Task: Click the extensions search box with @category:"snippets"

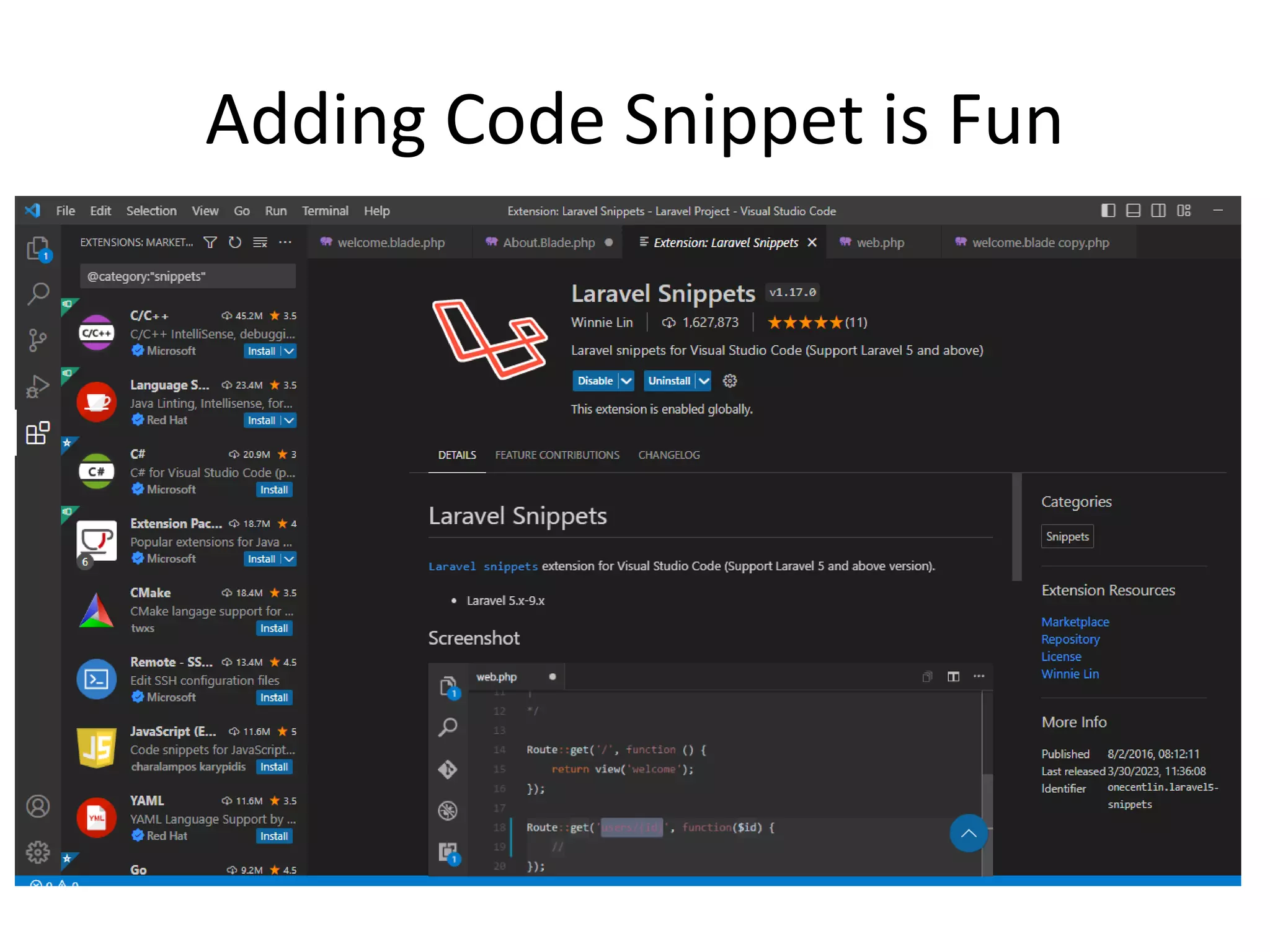Action: click(x=187, y=276)
